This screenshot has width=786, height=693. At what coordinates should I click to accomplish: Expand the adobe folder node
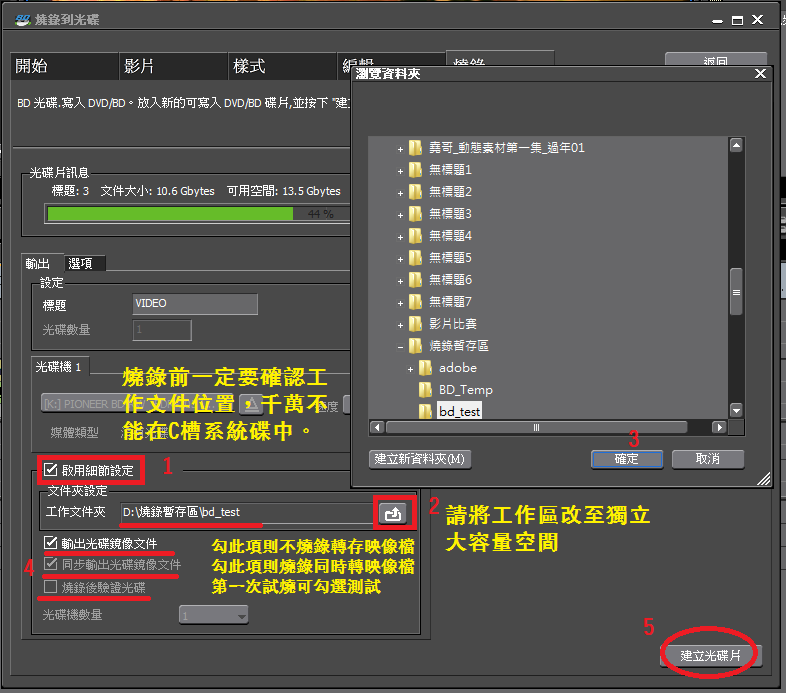411,368
